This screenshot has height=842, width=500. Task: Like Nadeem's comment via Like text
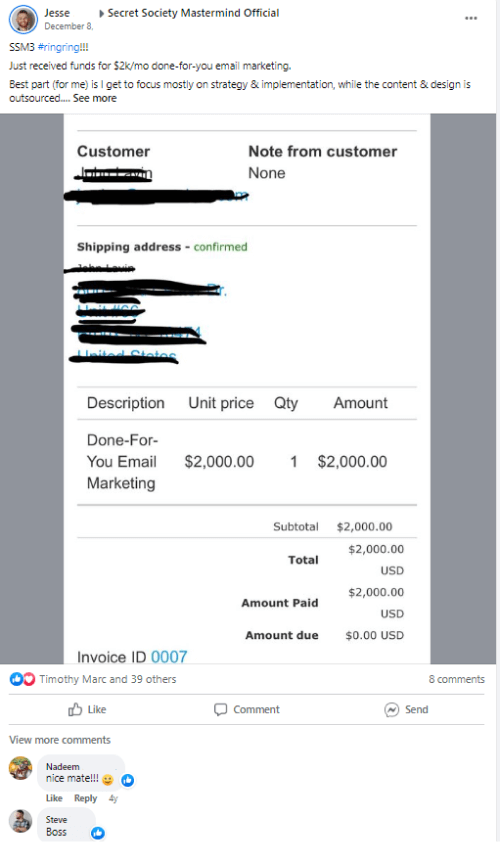pos(54,798)
